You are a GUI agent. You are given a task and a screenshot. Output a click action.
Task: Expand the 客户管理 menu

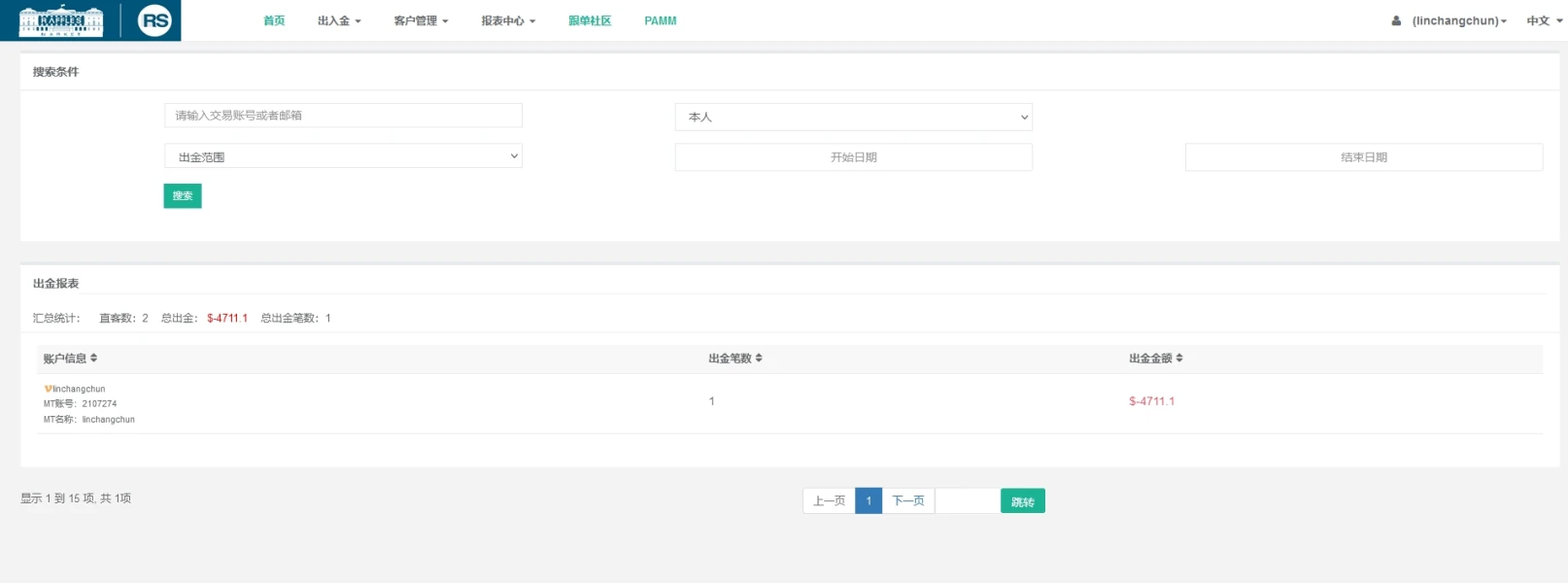click(x=421, y=20)
